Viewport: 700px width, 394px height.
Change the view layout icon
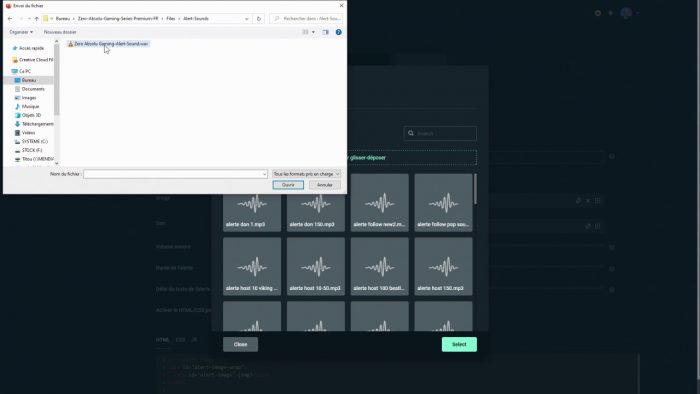[x=305, y=32]
